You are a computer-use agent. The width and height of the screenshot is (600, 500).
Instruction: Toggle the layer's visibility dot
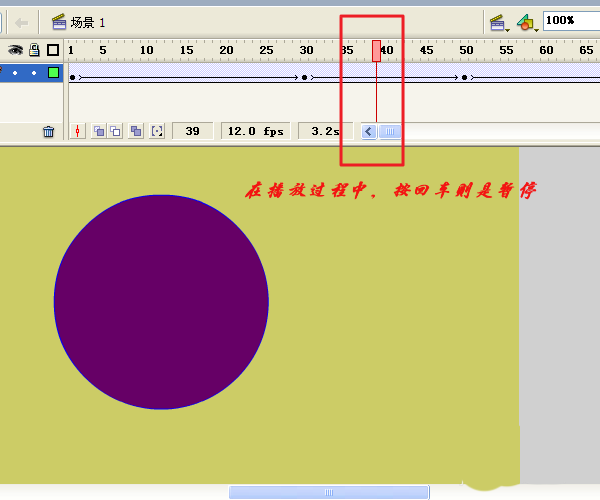click(15, 73)
